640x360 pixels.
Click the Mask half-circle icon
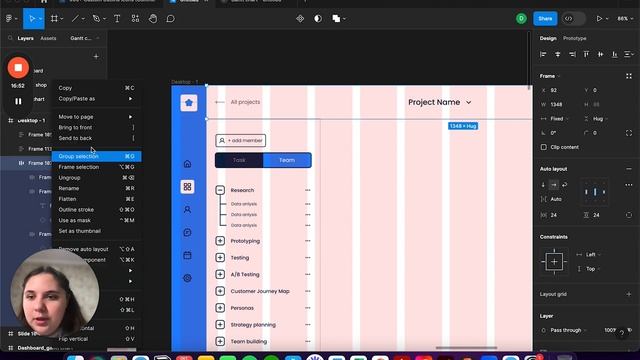[318, 19]
